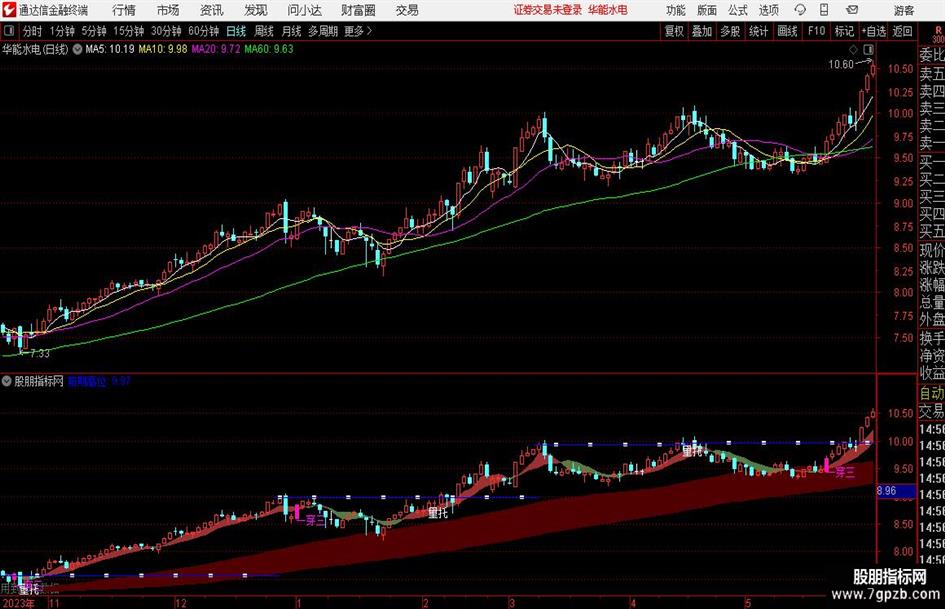Expand the 更多 period options
The width and height of the screenshot is (945, 609).
point(358,31)
